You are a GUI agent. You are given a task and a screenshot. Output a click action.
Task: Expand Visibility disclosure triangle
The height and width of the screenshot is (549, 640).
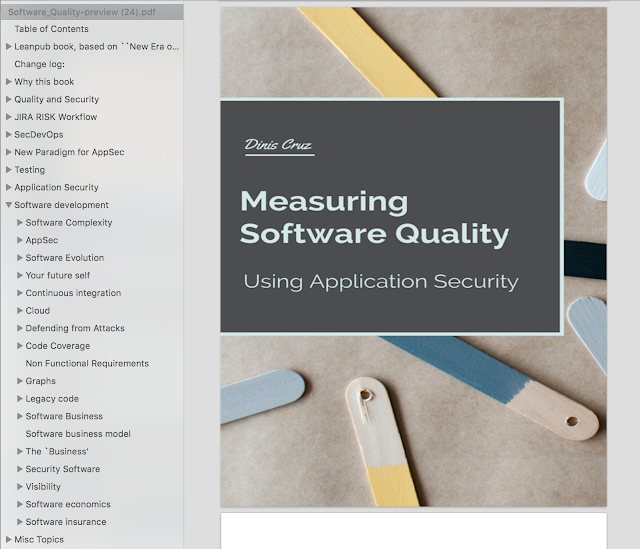click(x=19, y=487)
